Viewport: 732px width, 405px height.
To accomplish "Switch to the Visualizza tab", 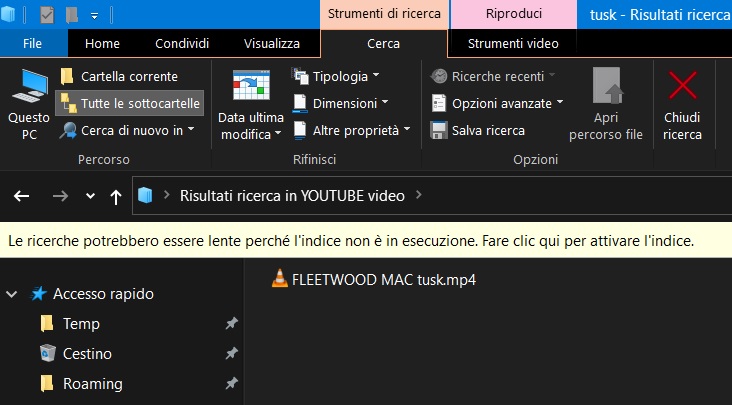I will [272, 44].
